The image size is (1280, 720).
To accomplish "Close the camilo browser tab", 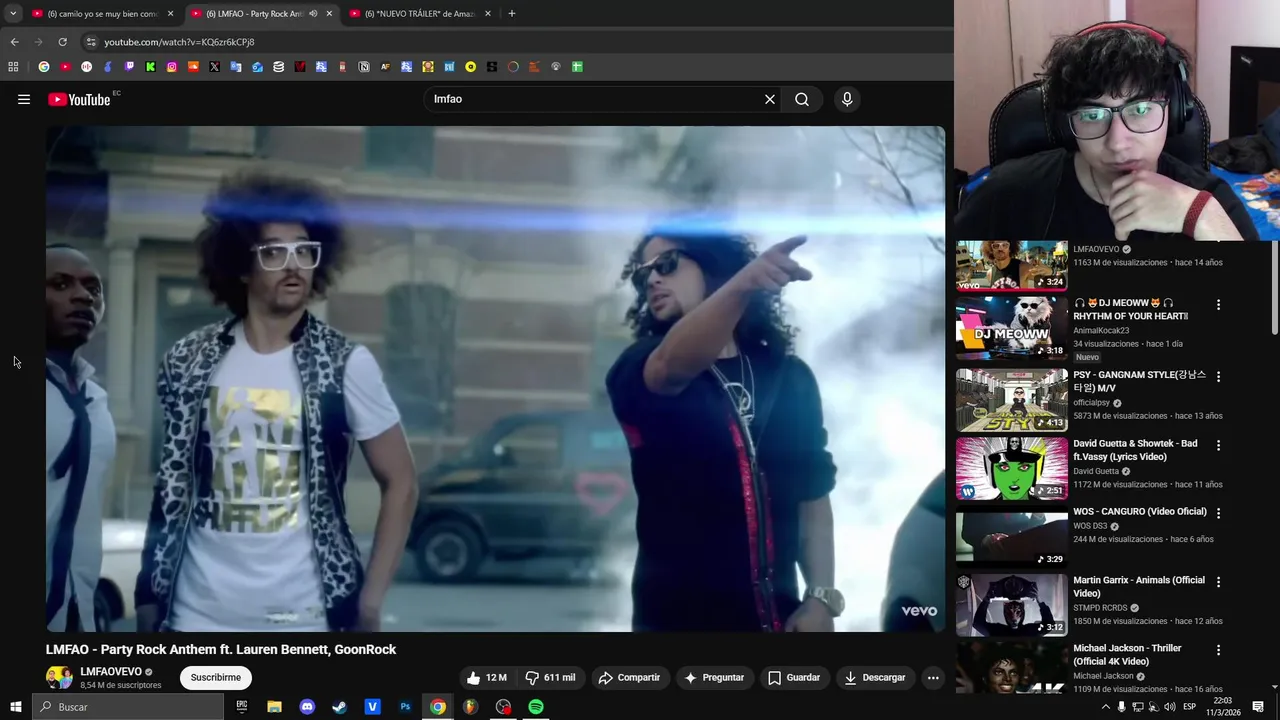I will coord(170,13).
